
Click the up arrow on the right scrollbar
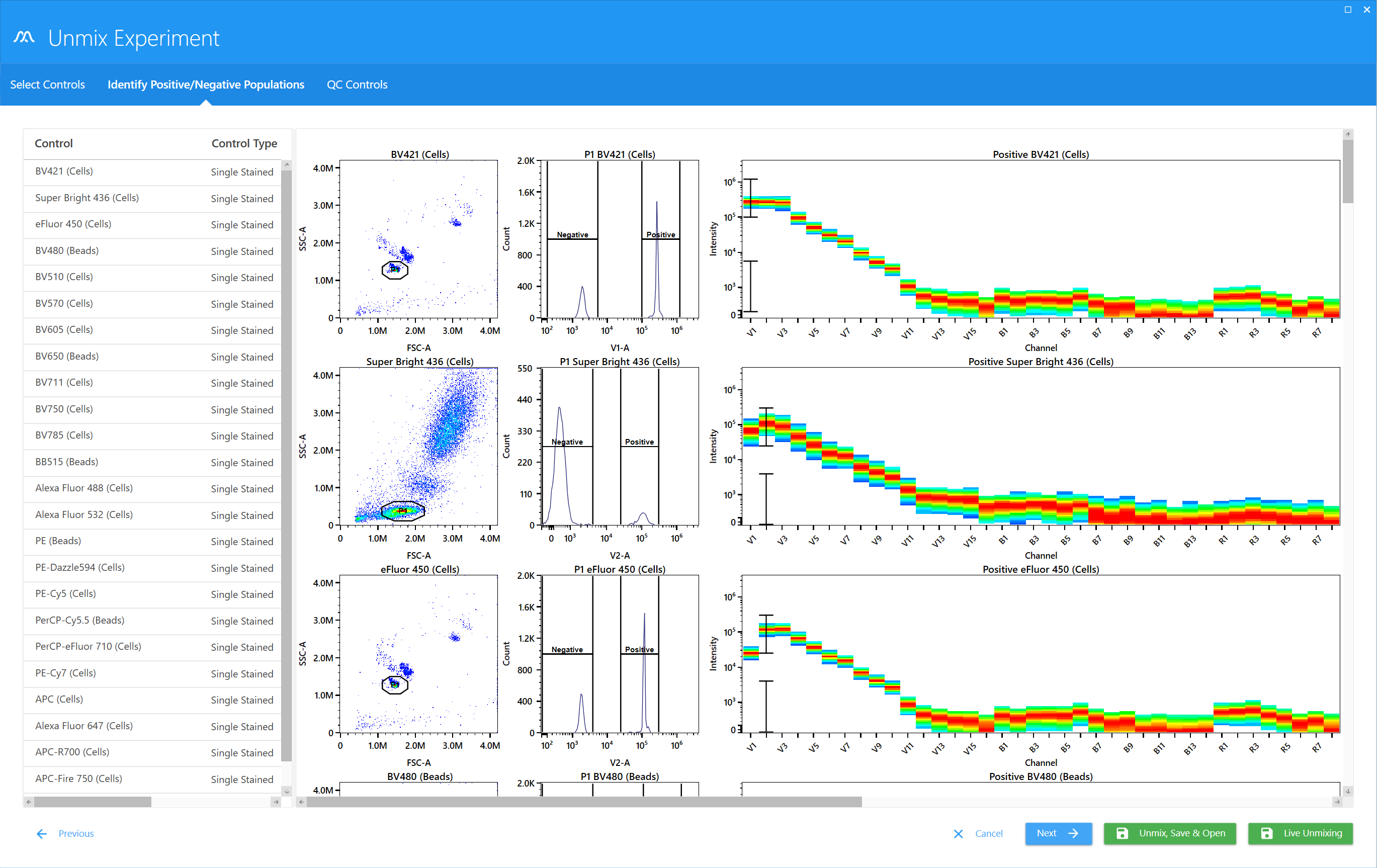(x=1348, y=134)
